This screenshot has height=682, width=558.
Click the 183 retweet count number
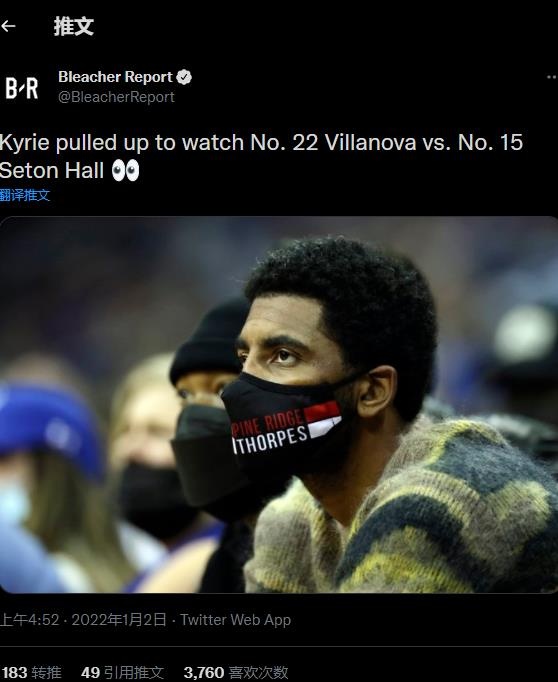[x=14, y=672]
